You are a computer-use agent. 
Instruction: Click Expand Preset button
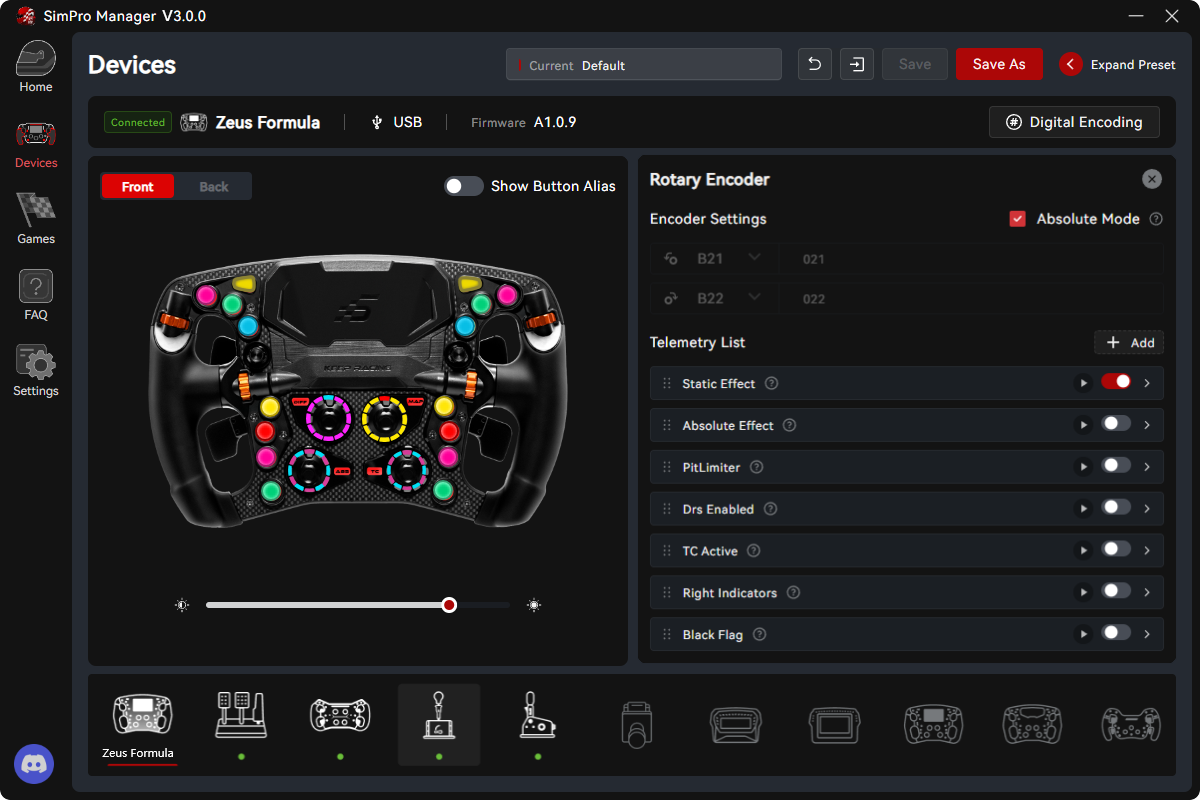[x=1118, y=64]
